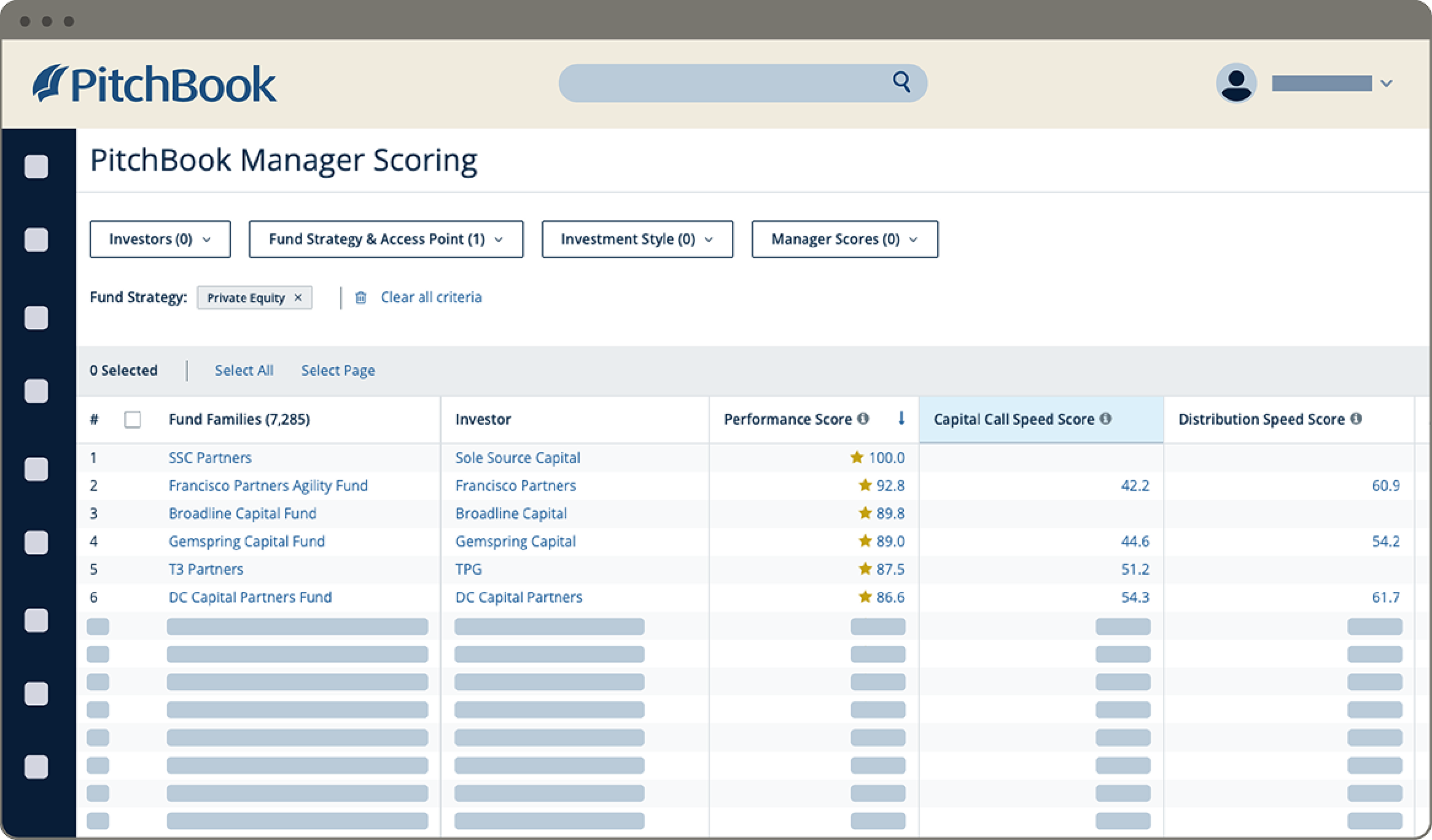Open Sole Source Capital investor

[x=518, y=457]
